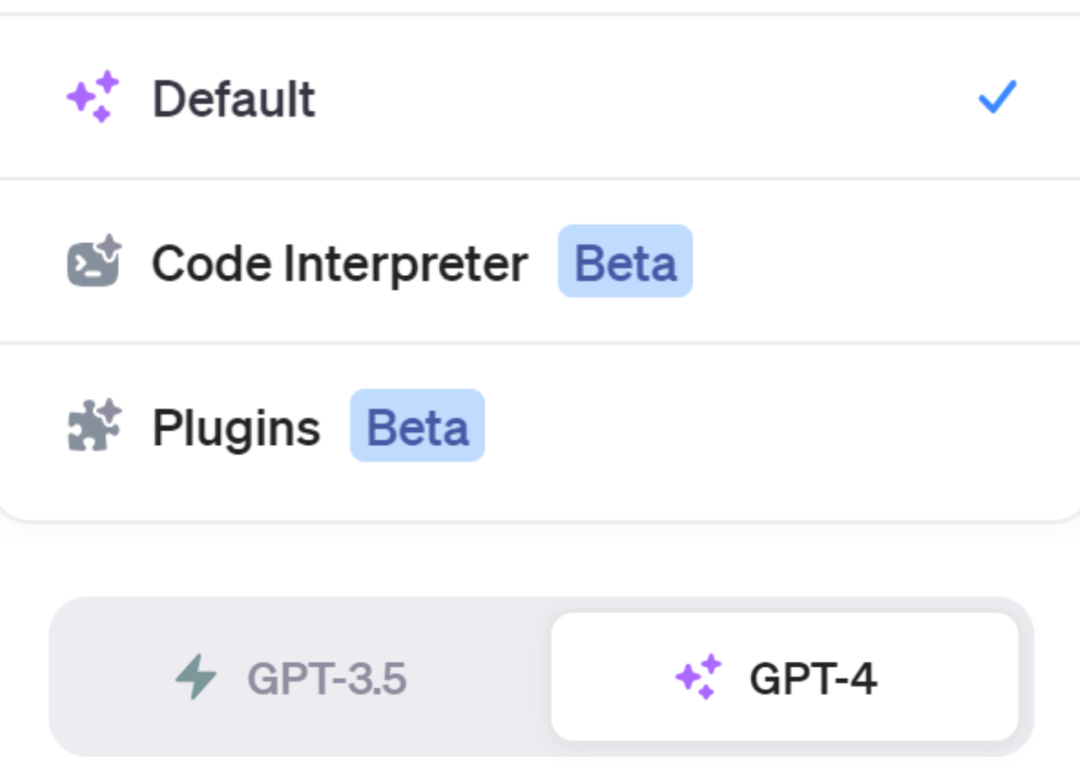Click the Plugins puzzle piece icon

[x=94, y=426]
